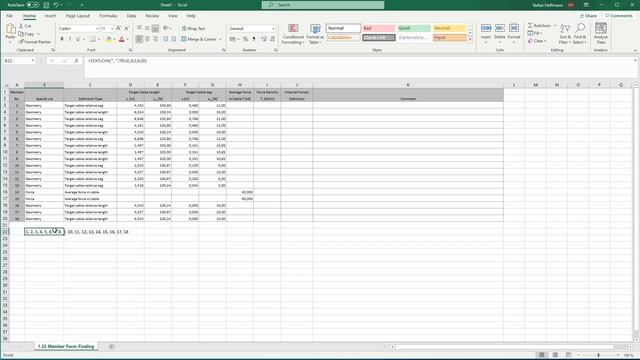Click the Conditional Formatting icon
This screenshot has width=640, height=360.
tap(293, 28)
